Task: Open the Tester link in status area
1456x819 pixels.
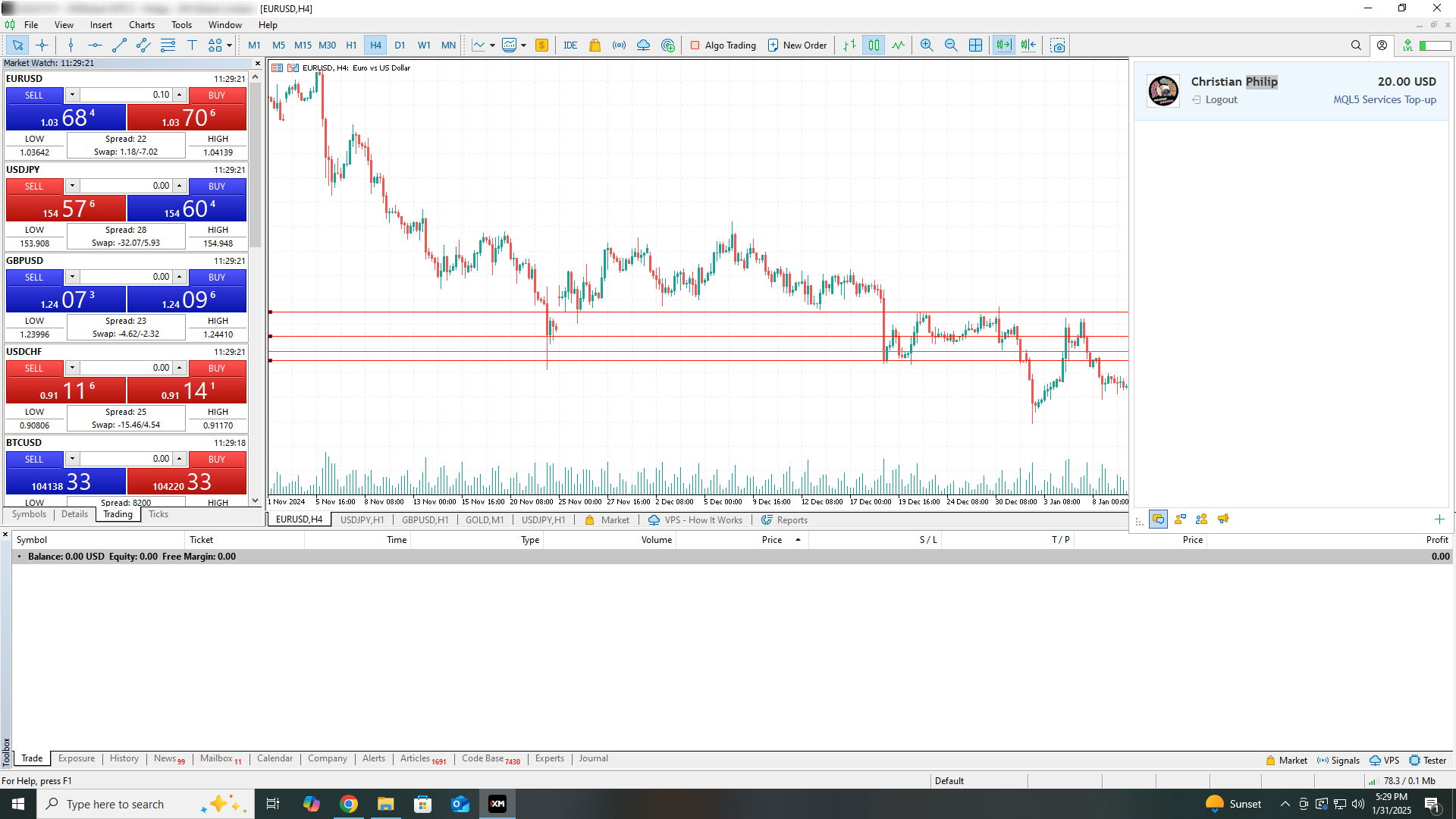Action: tap(1428, 761)
